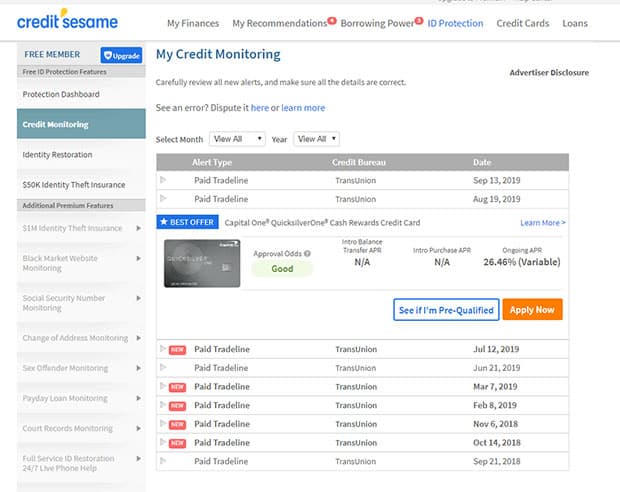Screen dimensions: 620x492
Task: Expand Payday Loan Monitoring arrow
Action: 138,398
